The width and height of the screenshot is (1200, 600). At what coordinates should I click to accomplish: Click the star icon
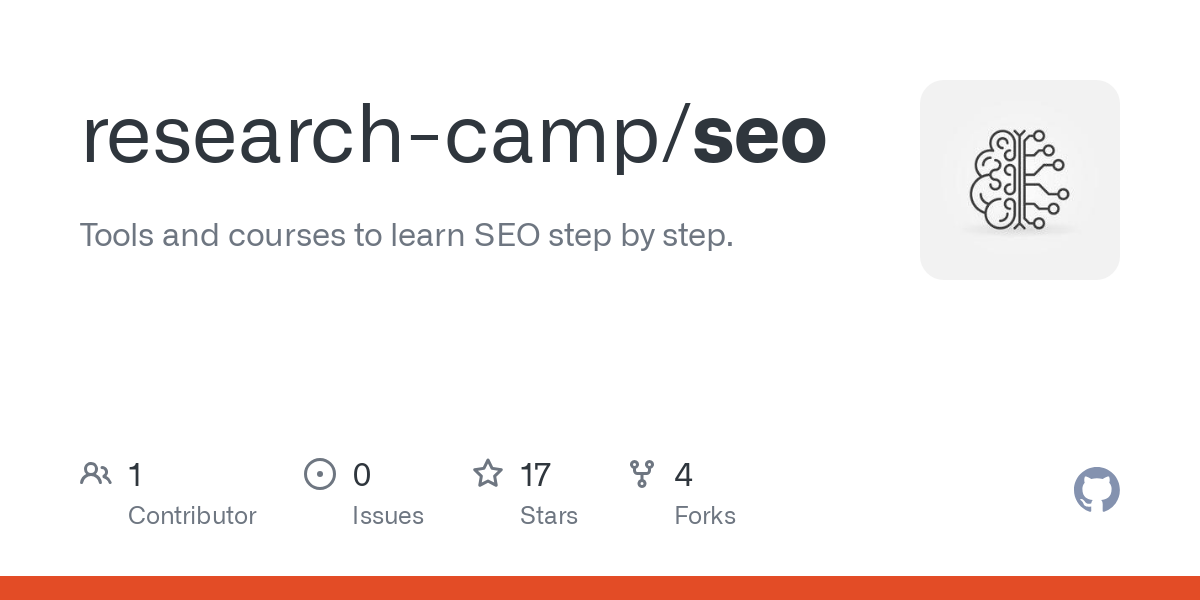pos(488,474)
